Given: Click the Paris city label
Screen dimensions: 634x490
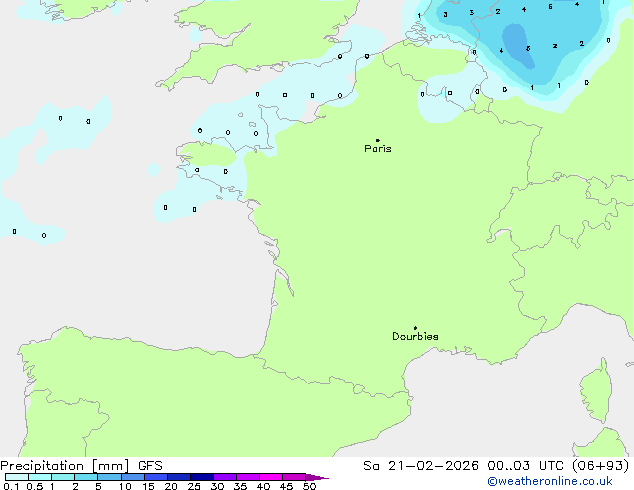Looking at the screenshot, I should point(378,149).
